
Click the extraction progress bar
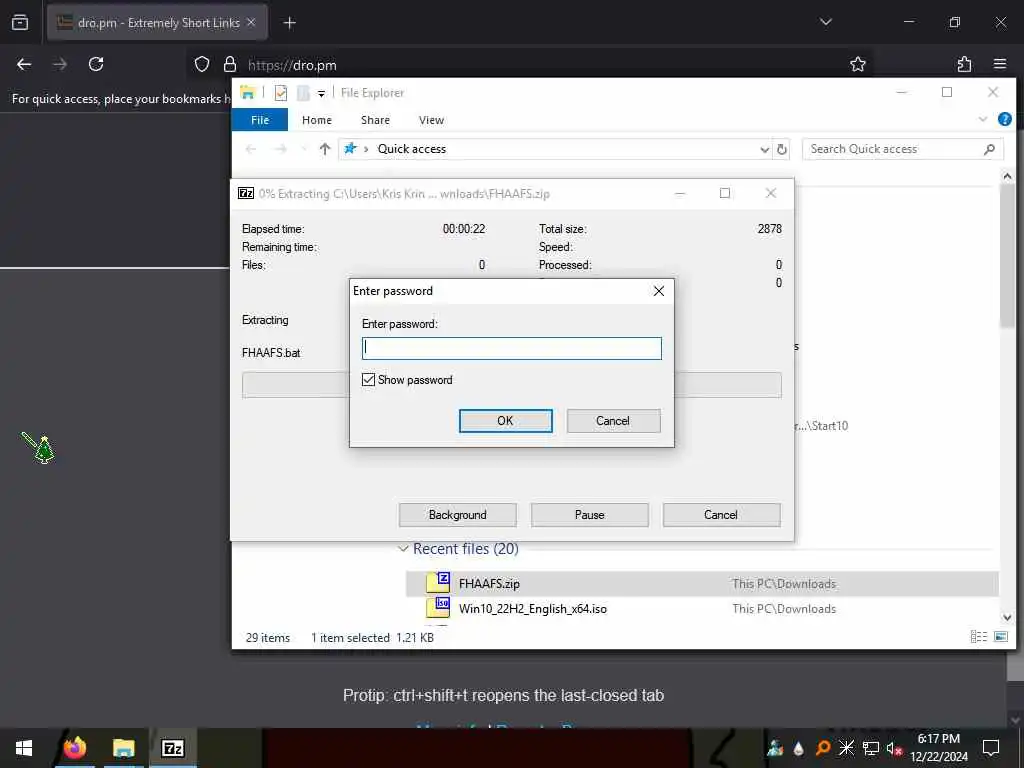coord(511,385)
